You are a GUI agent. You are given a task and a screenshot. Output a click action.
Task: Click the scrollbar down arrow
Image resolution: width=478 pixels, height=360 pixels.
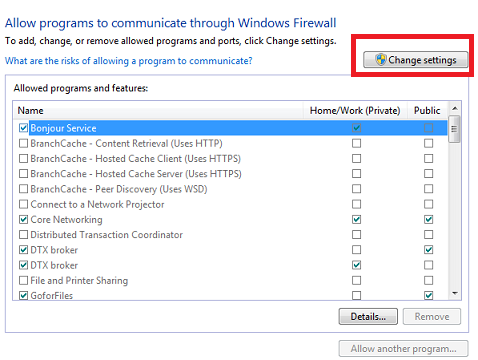coord(455,293)
